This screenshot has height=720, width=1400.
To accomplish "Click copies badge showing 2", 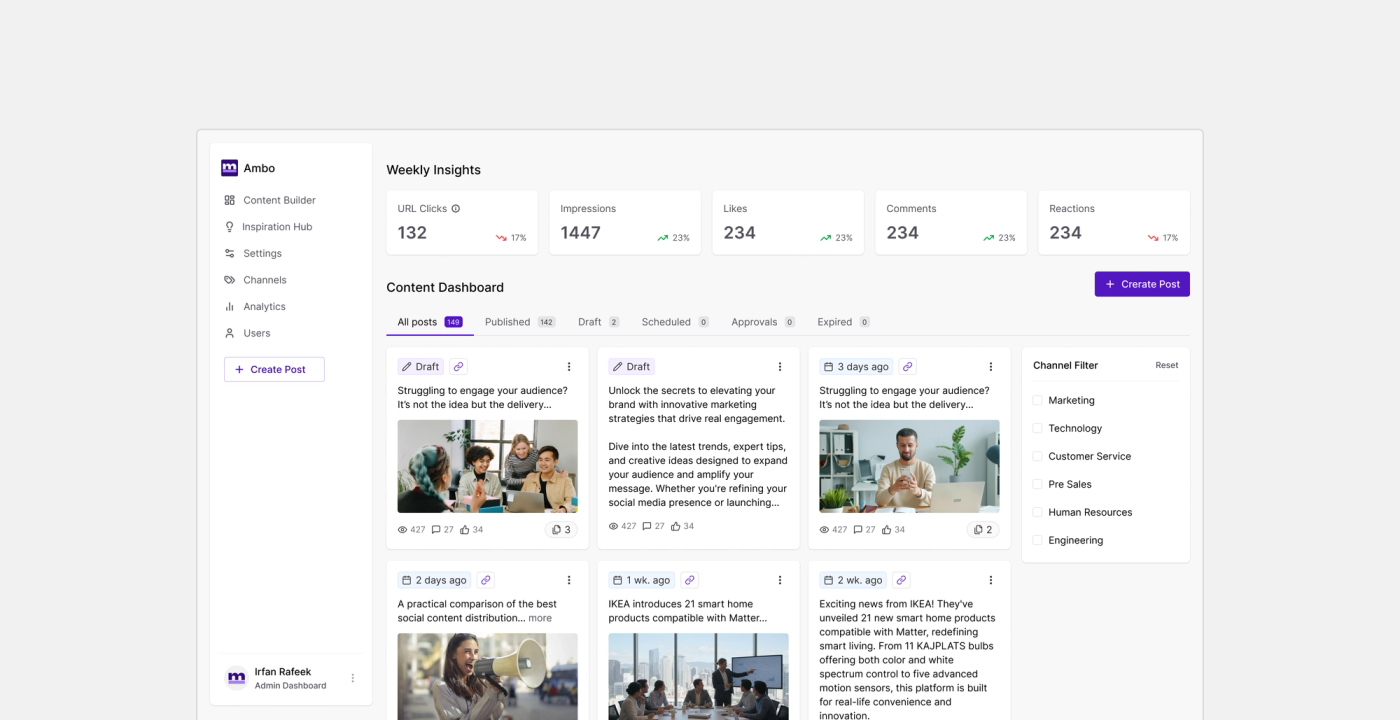I will pos(983,530).
